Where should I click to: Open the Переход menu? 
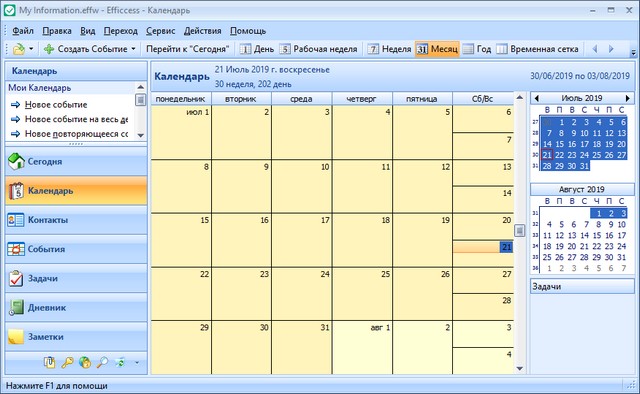(120, 31)
